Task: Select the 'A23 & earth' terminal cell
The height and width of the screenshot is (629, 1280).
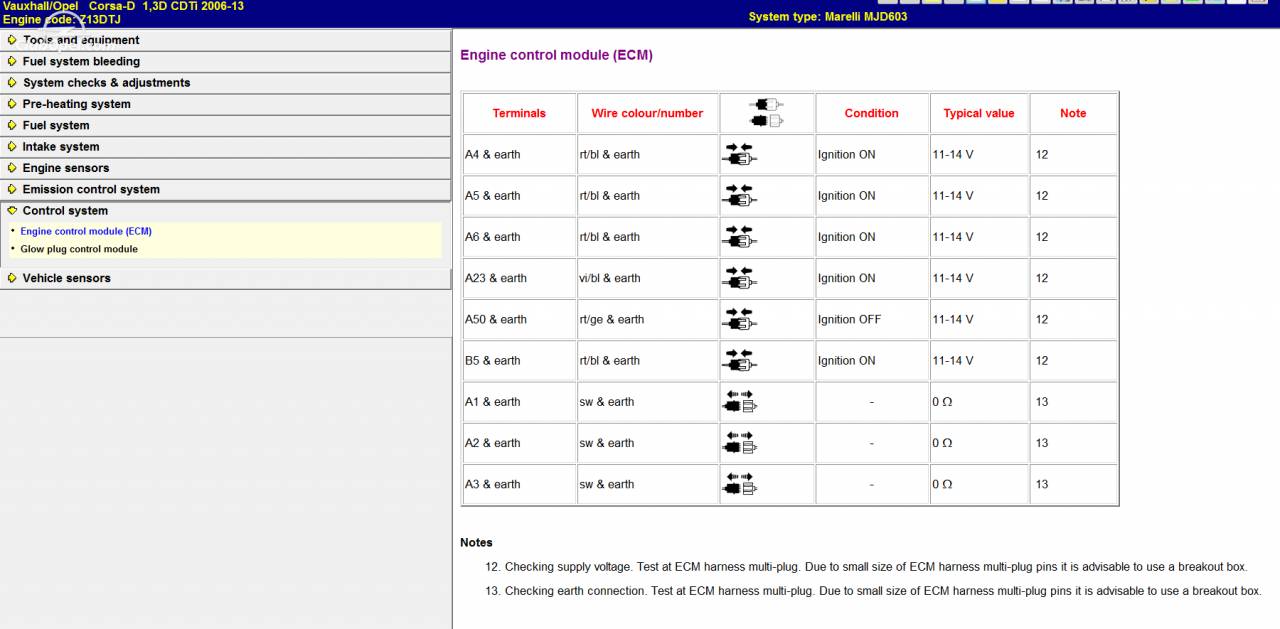Action: coord(519,278)
